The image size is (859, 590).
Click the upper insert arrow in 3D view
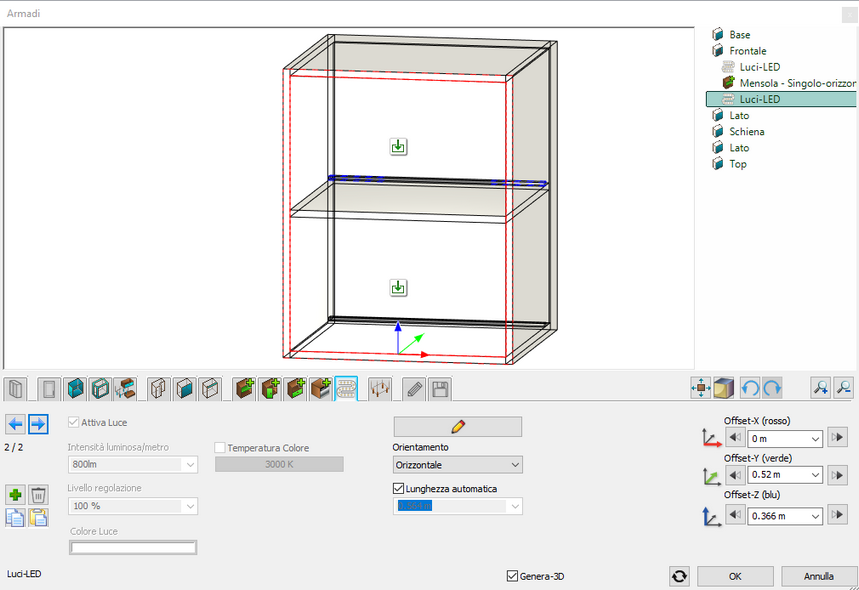[398, 146]
